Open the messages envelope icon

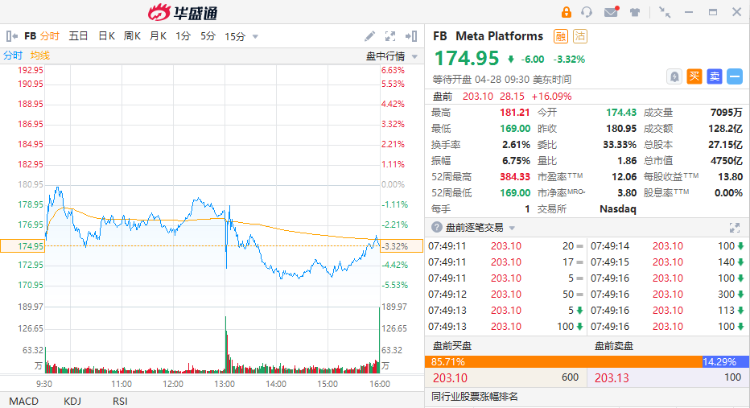tap(611, 12)
